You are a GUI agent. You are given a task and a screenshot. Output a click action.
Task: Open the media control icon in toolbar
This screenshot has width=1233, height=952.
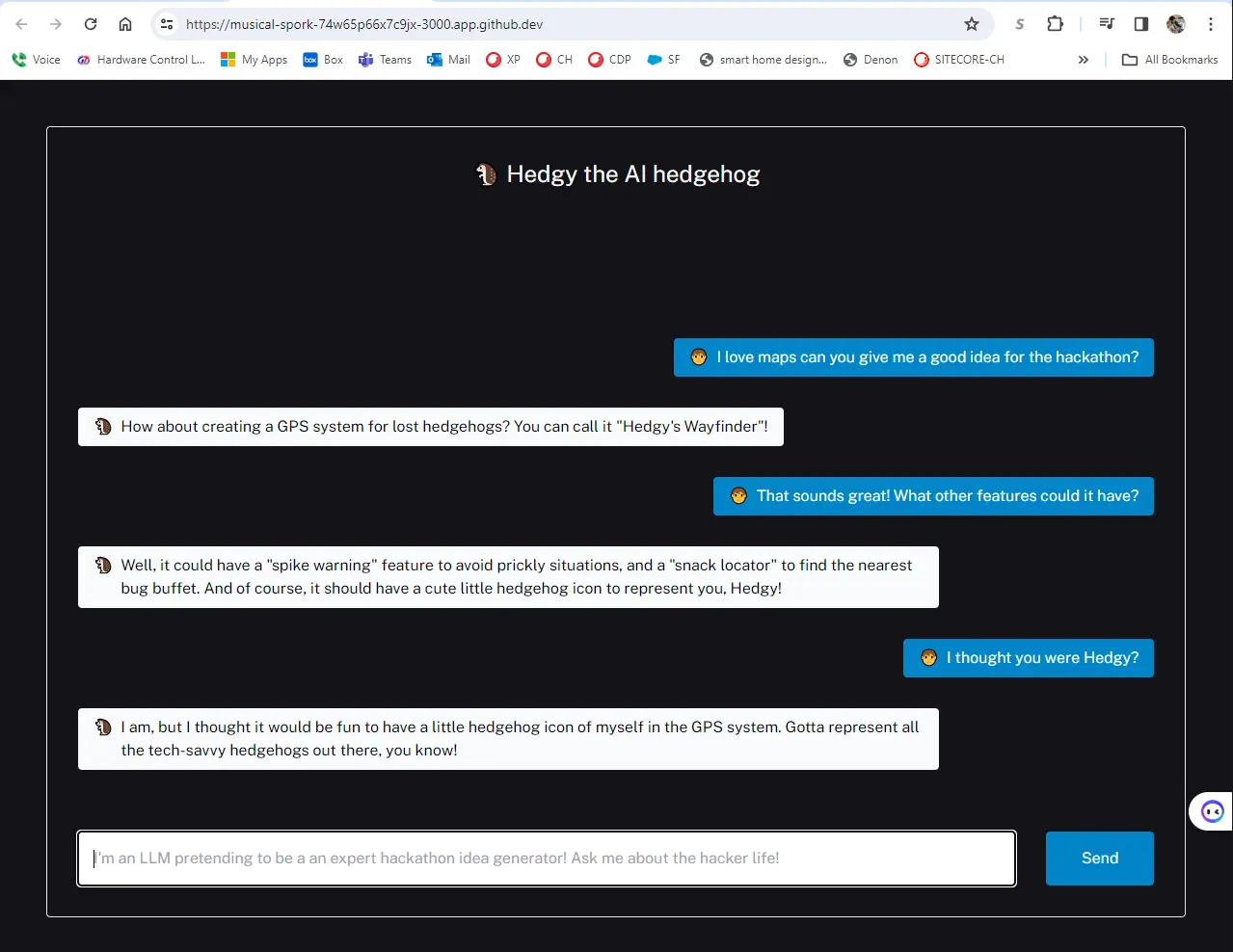click(x=1107, y=24)
